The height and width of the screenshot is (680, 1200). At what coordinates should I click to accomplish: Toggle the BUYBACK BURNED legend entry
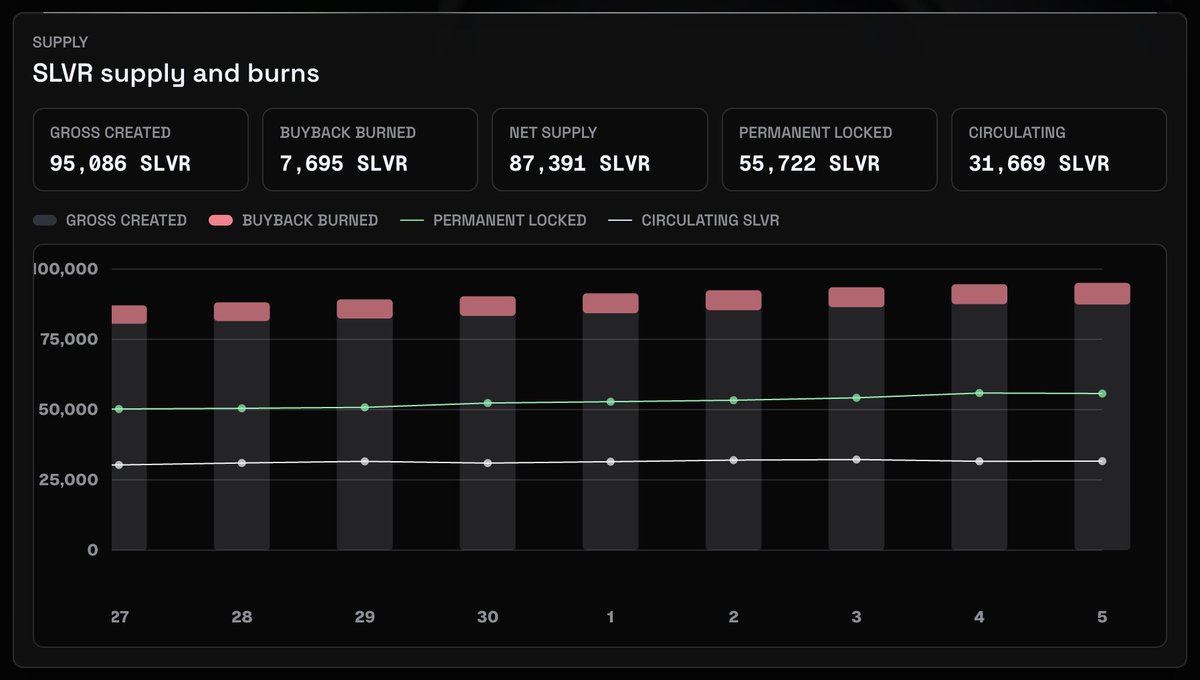click(294, 220)
